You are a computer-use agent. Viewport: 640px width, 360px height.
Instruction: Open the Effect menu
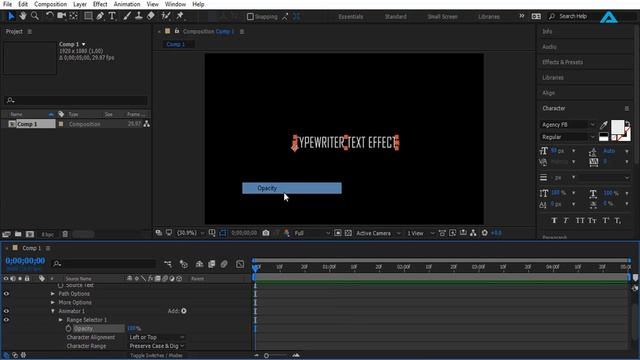[x=100, y=4]
